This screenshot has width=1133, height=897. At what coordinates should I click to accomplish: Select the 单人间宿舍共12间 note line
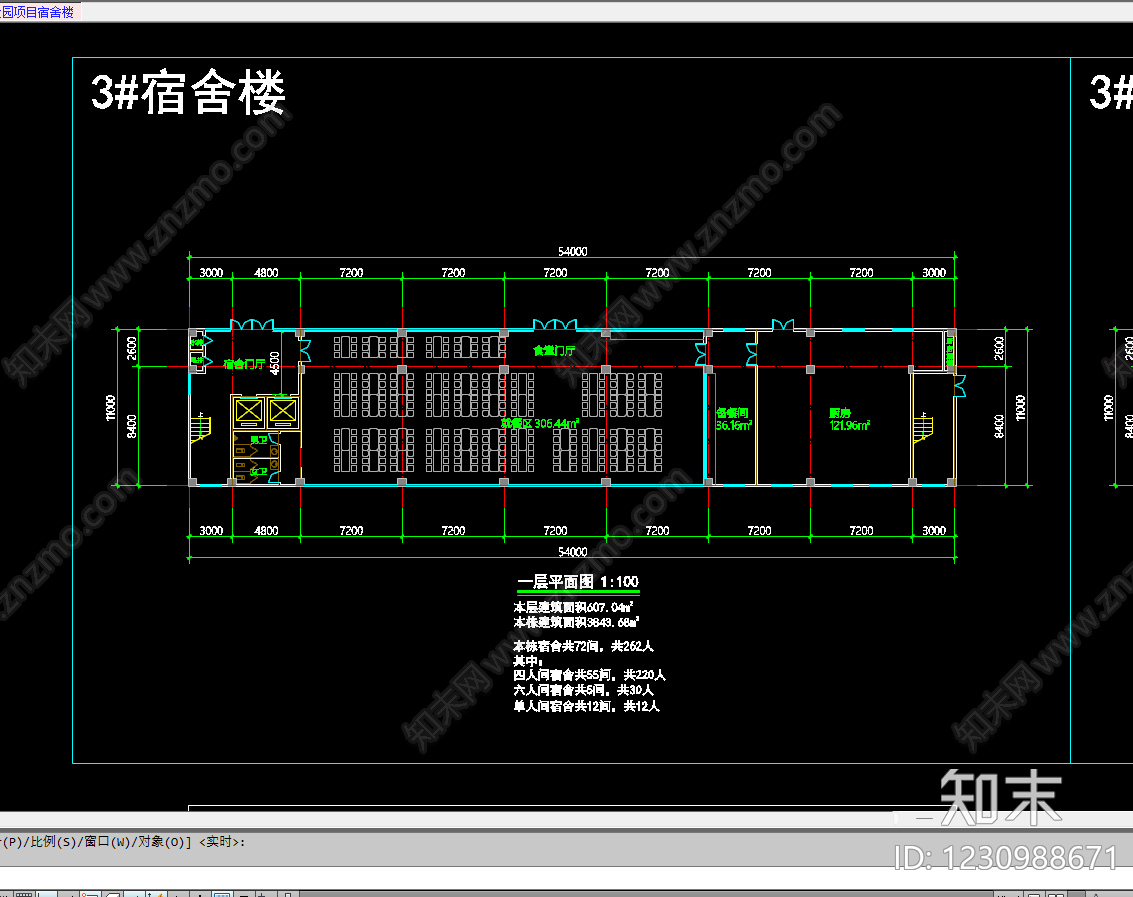click(x=586, y=706)
